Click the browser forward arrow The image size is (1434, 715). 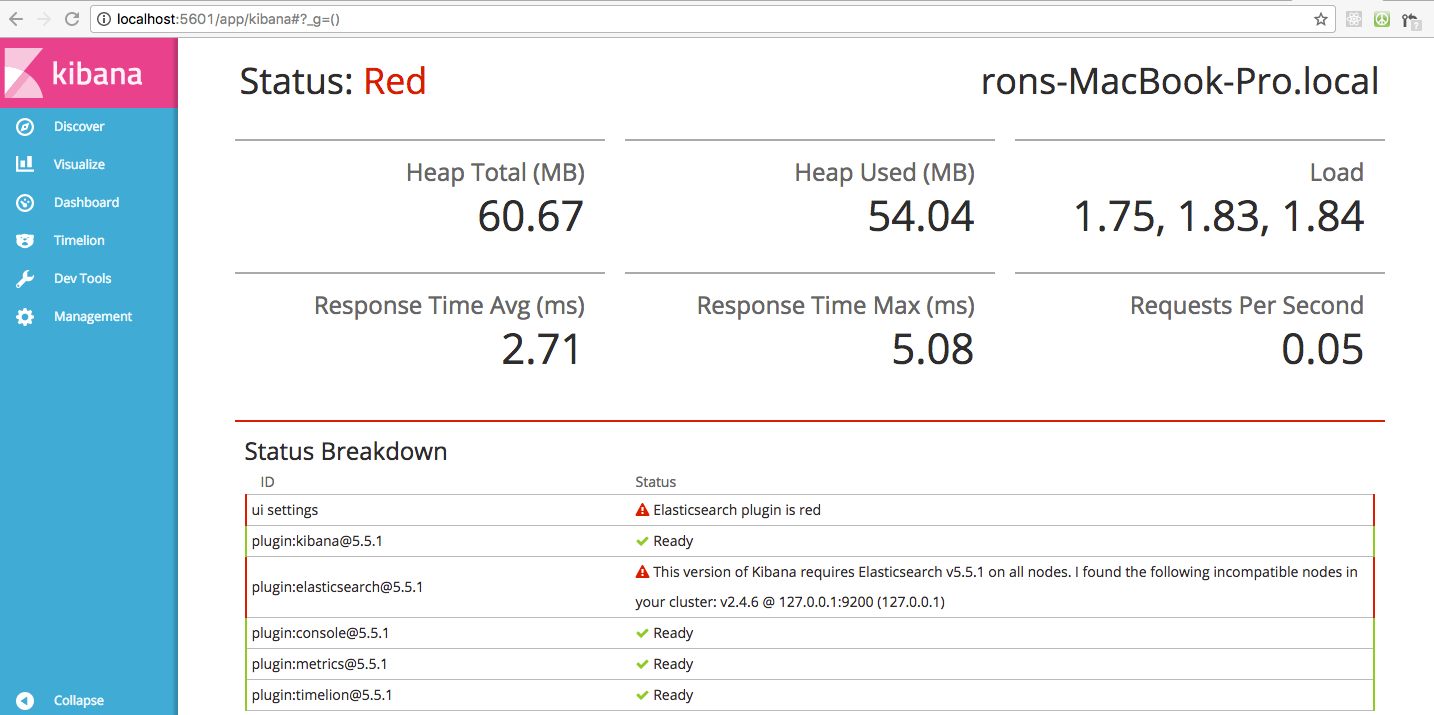pos(43,19)
